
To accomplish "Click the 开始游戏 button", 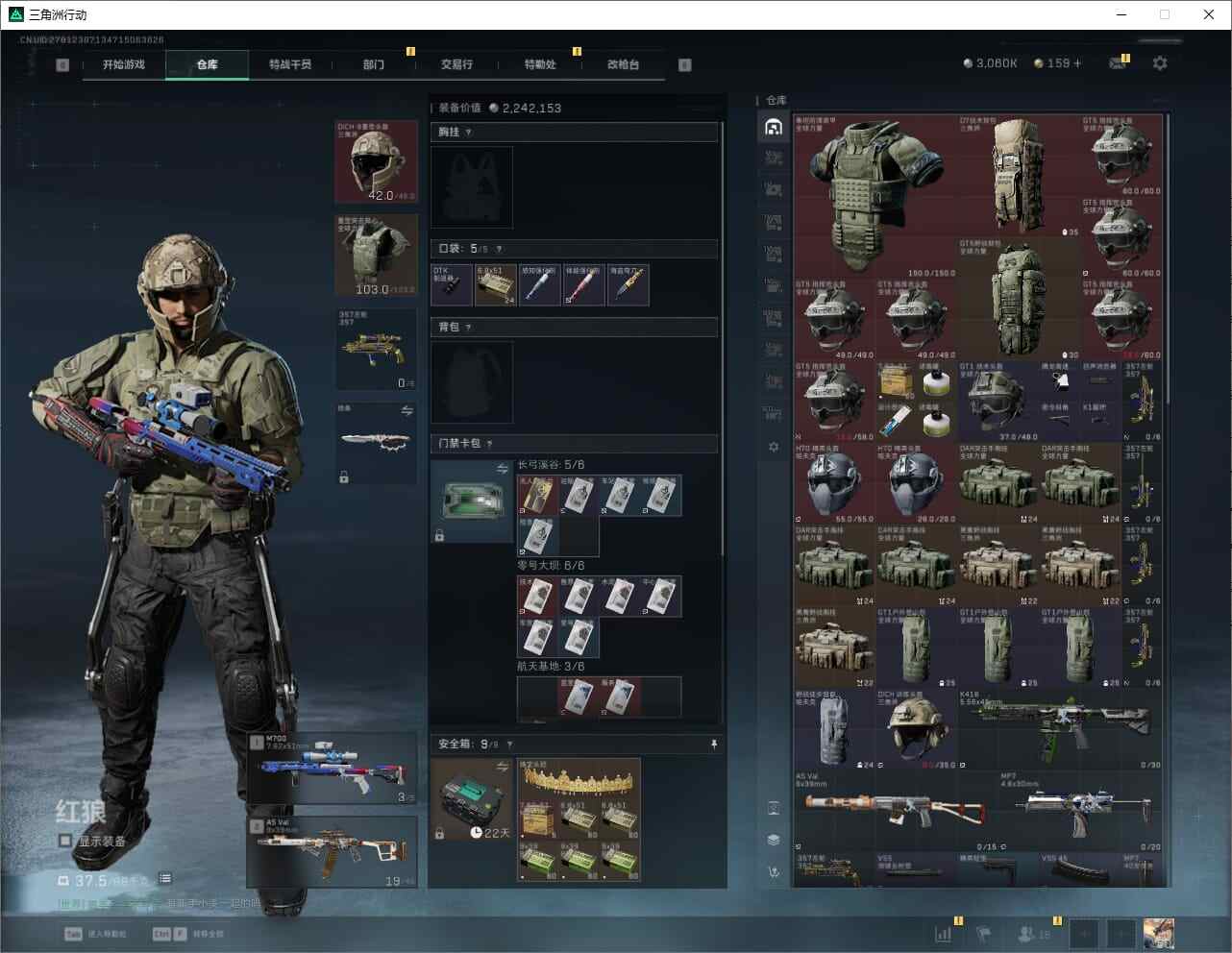I will click(124, 64).
